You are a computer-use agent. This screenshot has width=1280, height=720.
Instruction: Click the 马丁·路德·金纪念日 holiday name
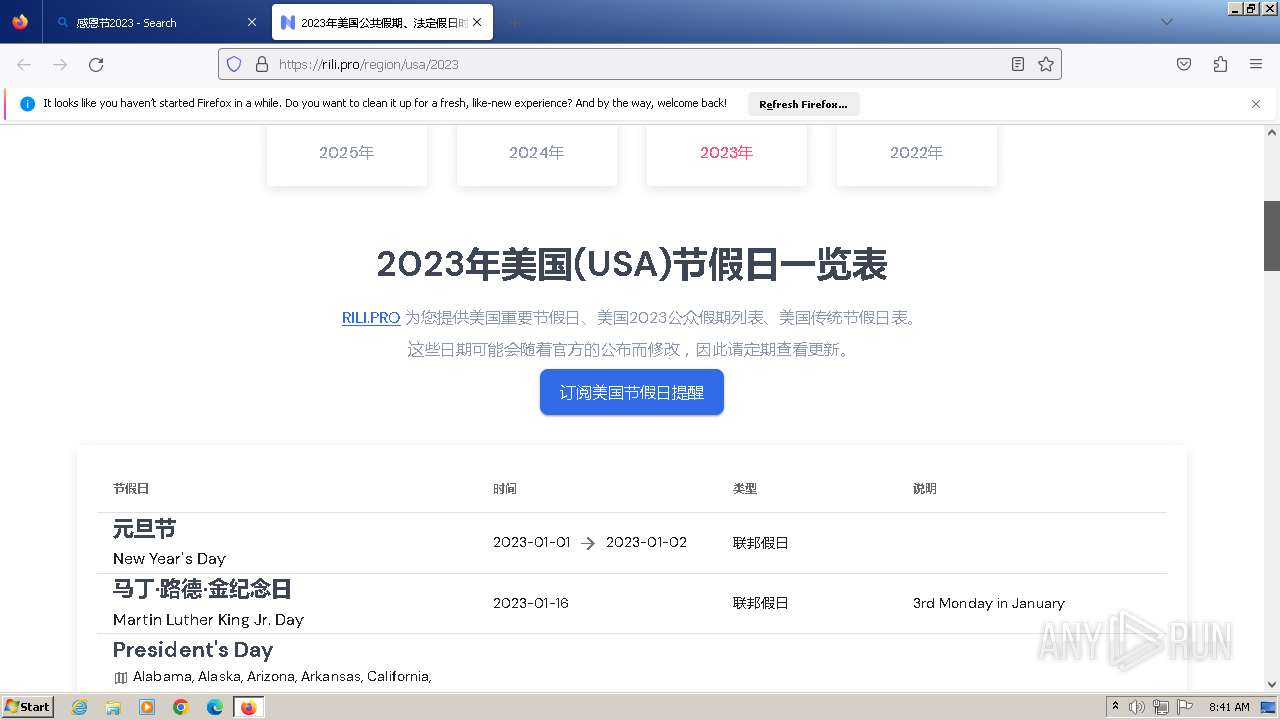click(x=202, y=589)
